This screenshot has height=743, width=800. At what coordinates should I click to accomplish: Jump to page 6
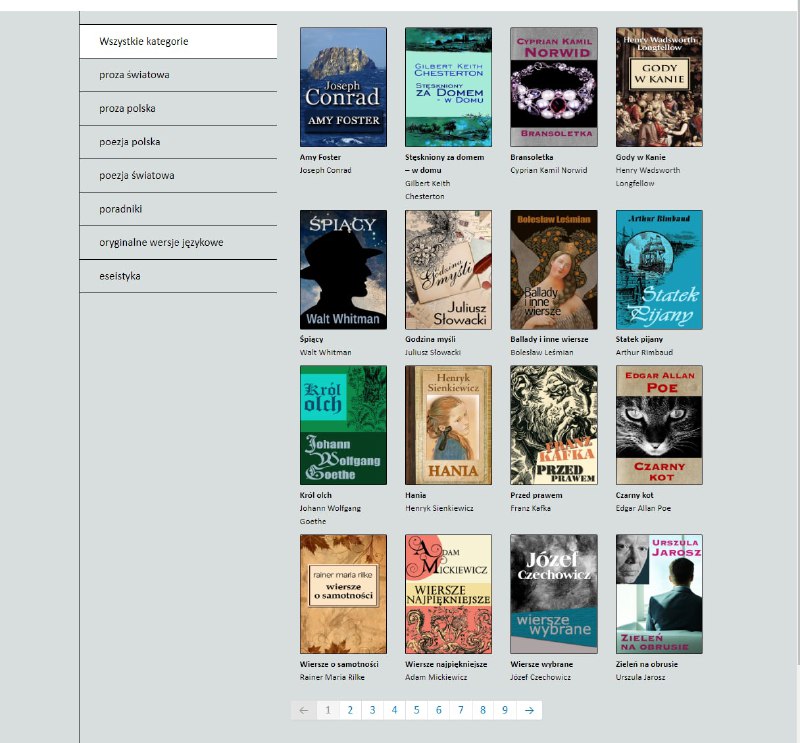(439, 710)
